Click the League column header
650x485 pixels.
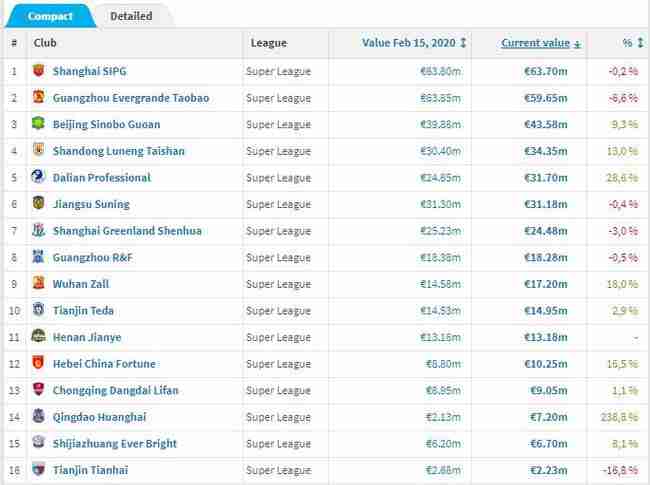pyautogui.click(x=269, y=43)
